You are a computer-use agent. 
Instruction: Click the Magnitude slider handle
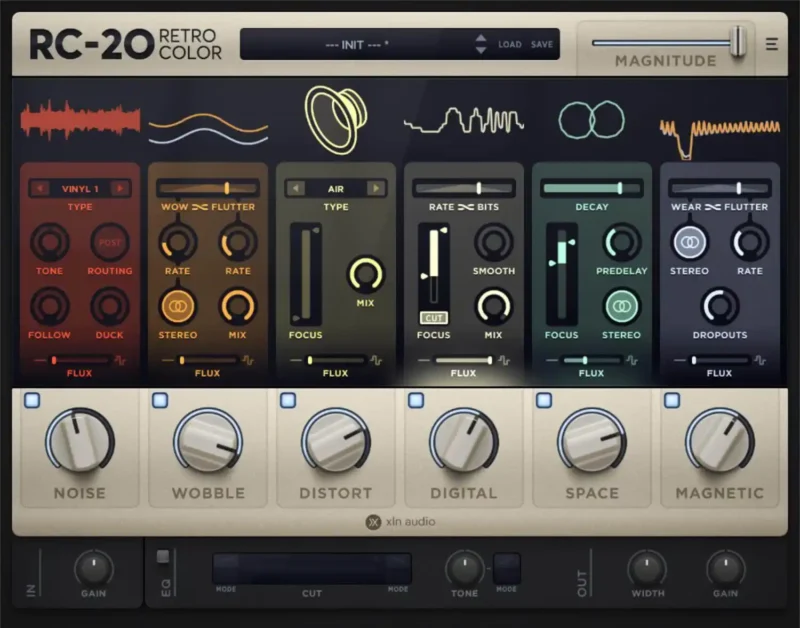pyautogui.click(x=738, y=41)
